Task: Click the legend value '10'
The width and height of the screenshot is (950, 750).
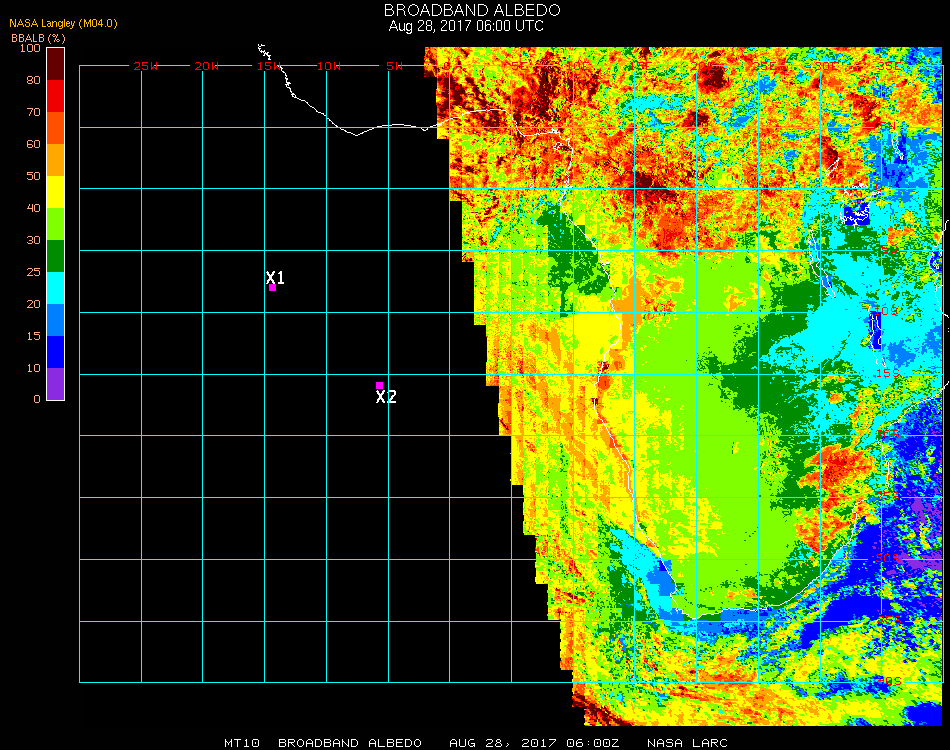Action: click(x=33, y=368)
